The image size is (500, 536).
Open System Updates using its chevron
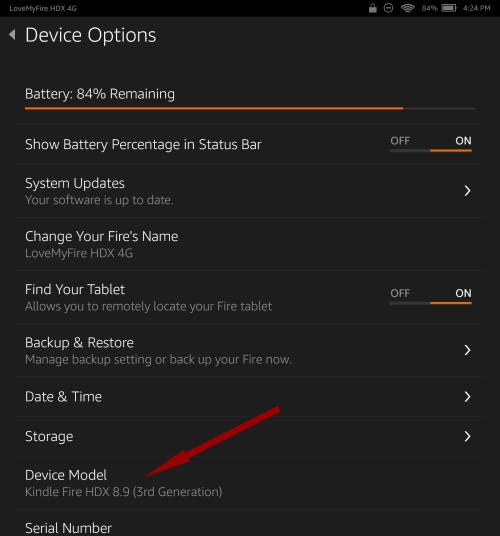(x=467, y=191)
